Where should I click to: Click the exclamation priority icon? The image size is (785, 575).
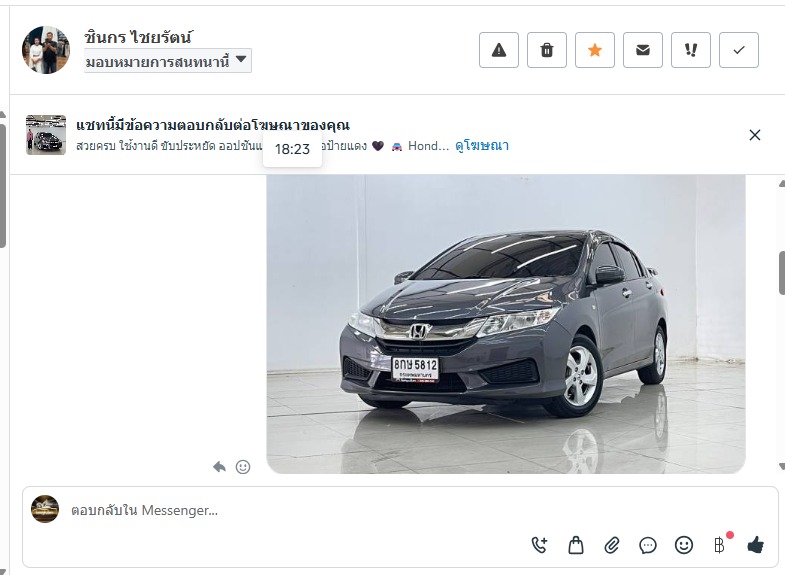[x=691, y=50]
